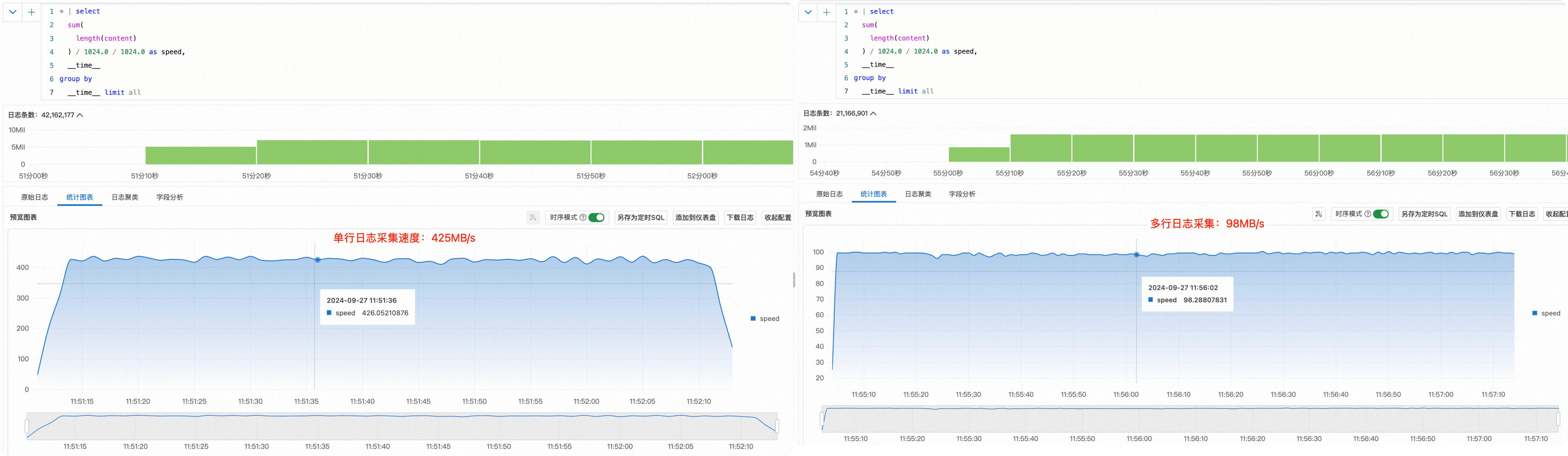
Task: Collapse right query with the chevron-down arrow
Action: (808, 12)
